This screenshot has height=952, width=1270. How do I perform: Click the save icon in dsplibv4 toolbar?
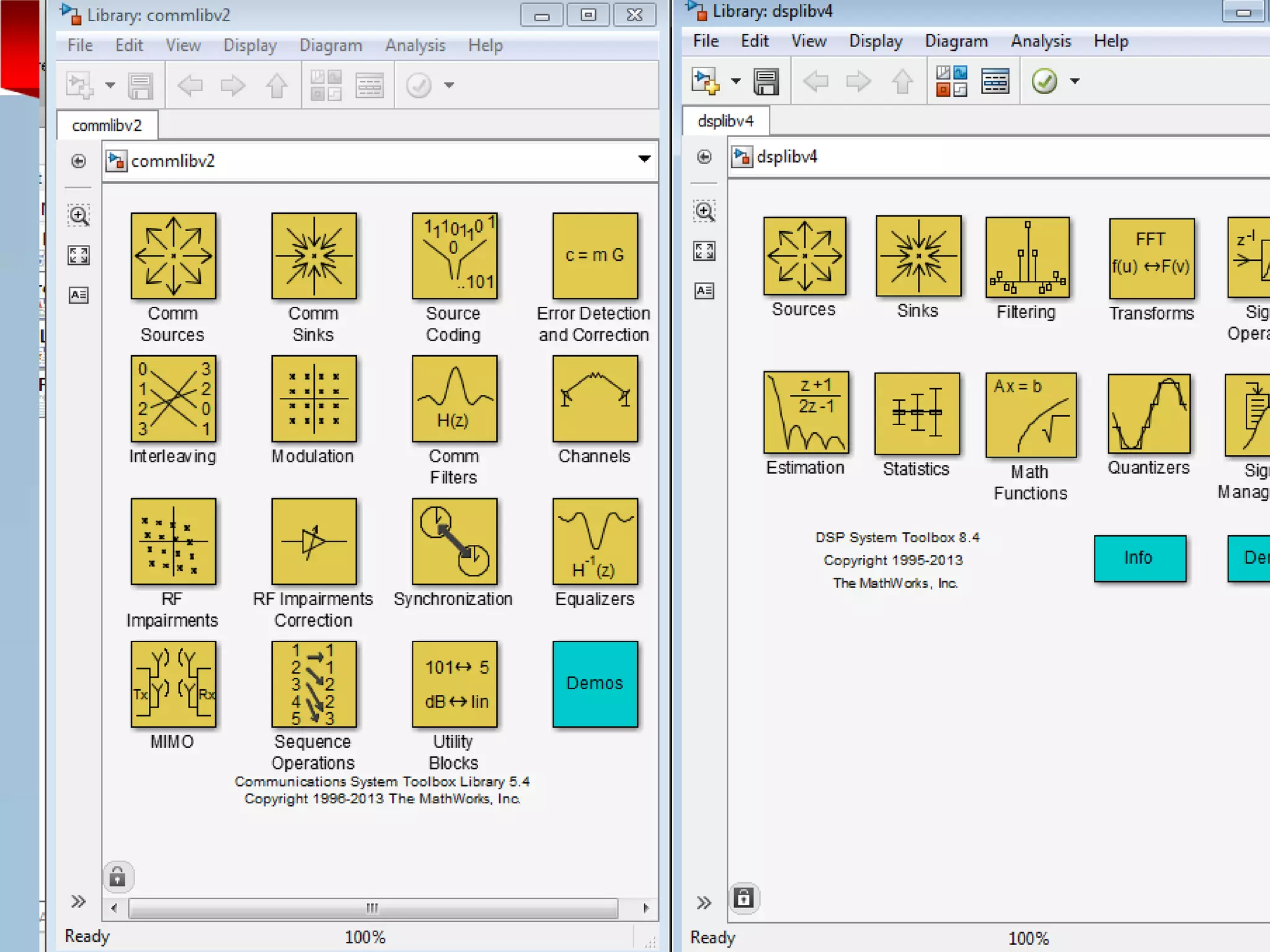(766, 81)
